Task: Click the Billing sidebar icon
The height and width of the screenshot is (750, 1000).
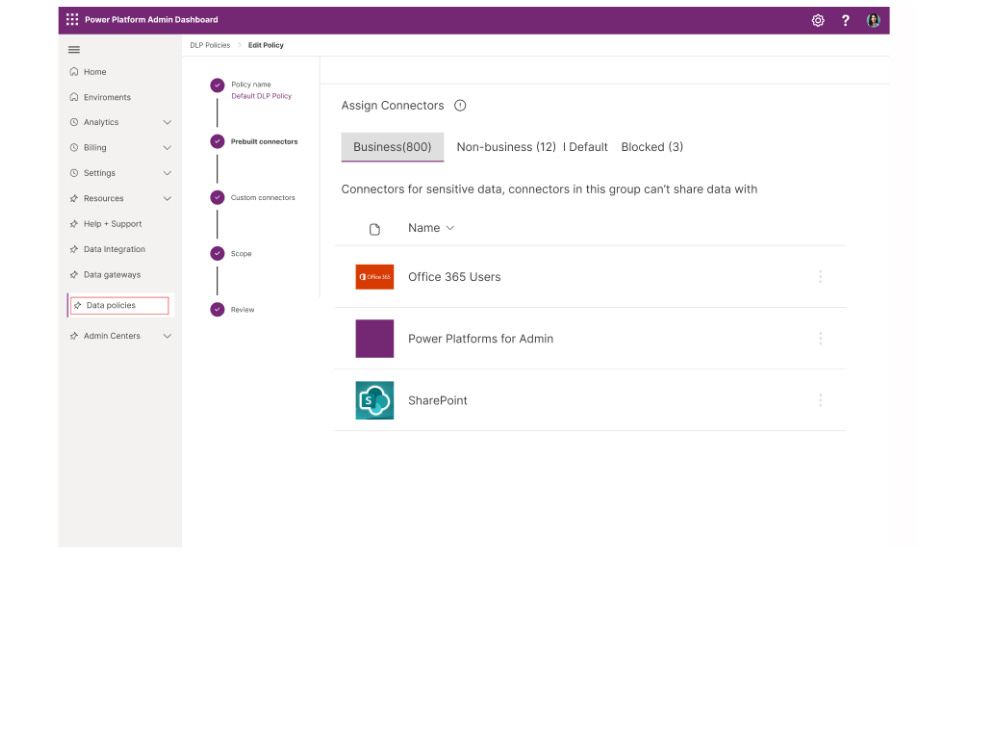Action: 74,147
